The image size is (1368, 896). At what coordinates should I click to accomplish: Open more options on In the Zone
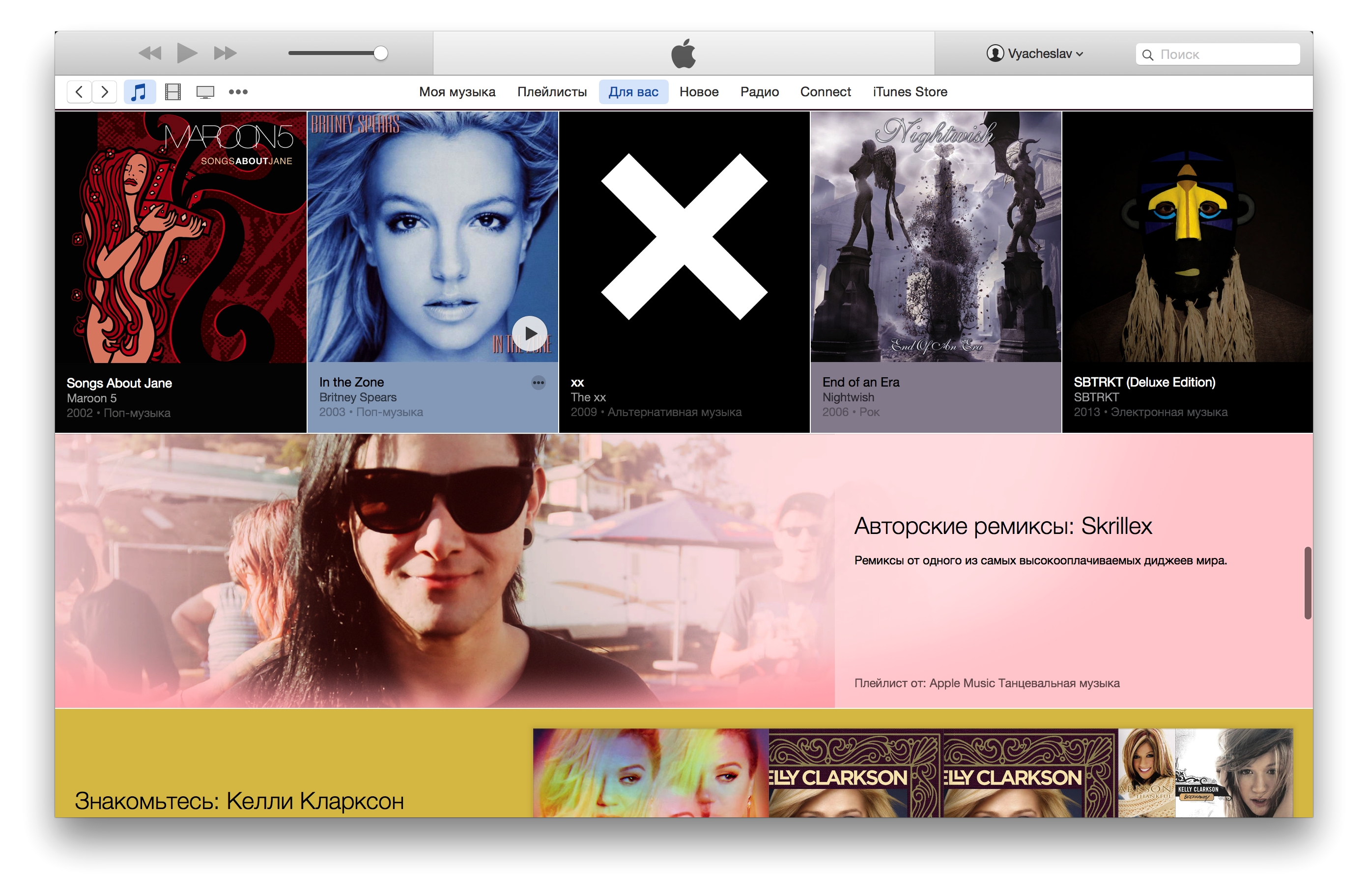[x=538, y=383]
